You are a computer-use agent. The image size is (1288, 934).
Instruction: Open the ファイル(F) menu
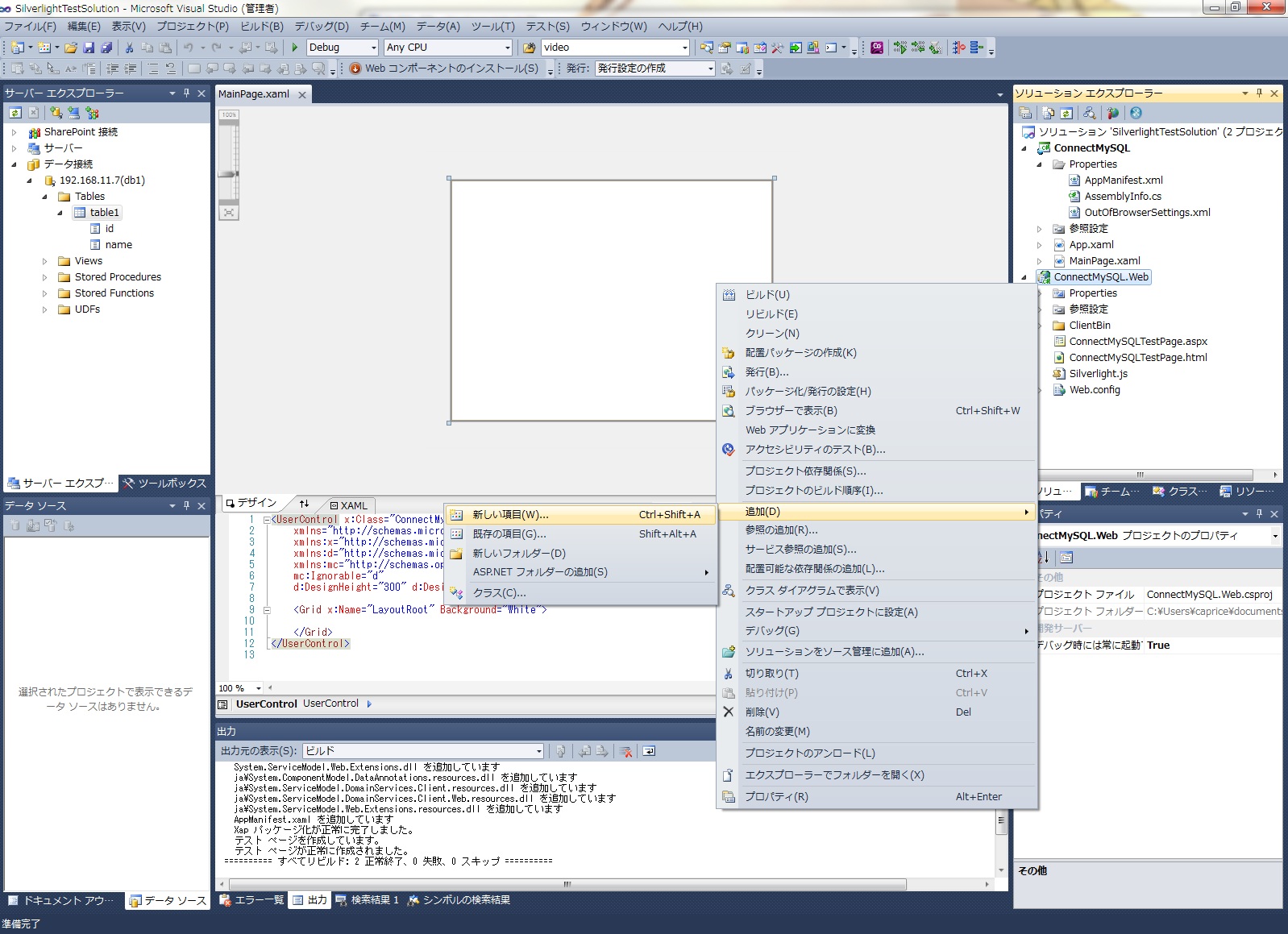[30, 26]
